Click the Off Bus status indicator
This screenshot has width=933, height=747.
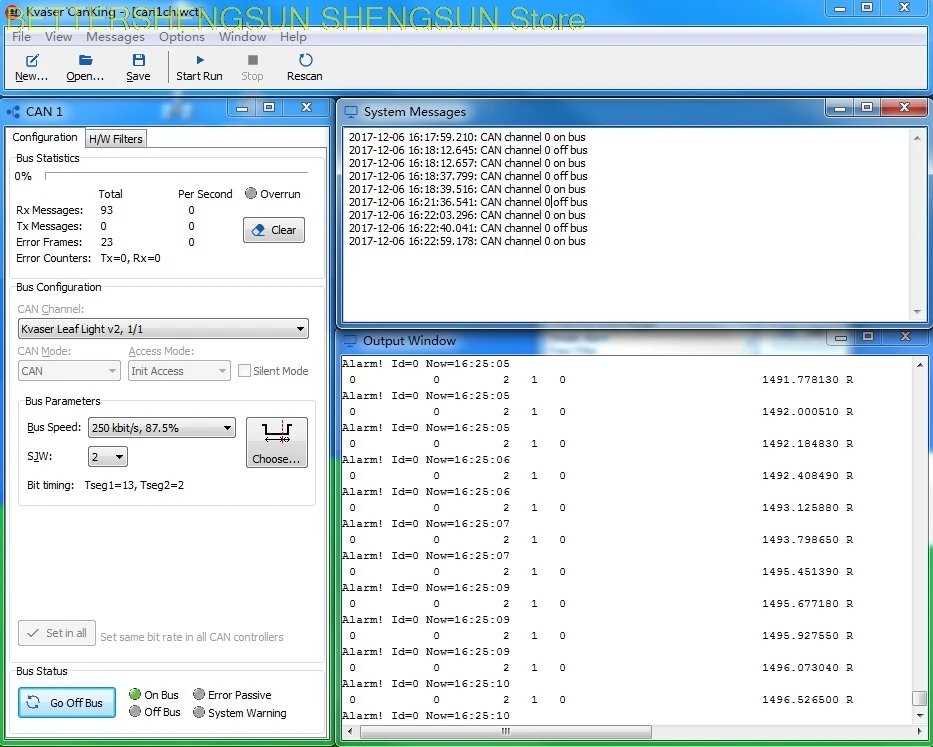135,712
